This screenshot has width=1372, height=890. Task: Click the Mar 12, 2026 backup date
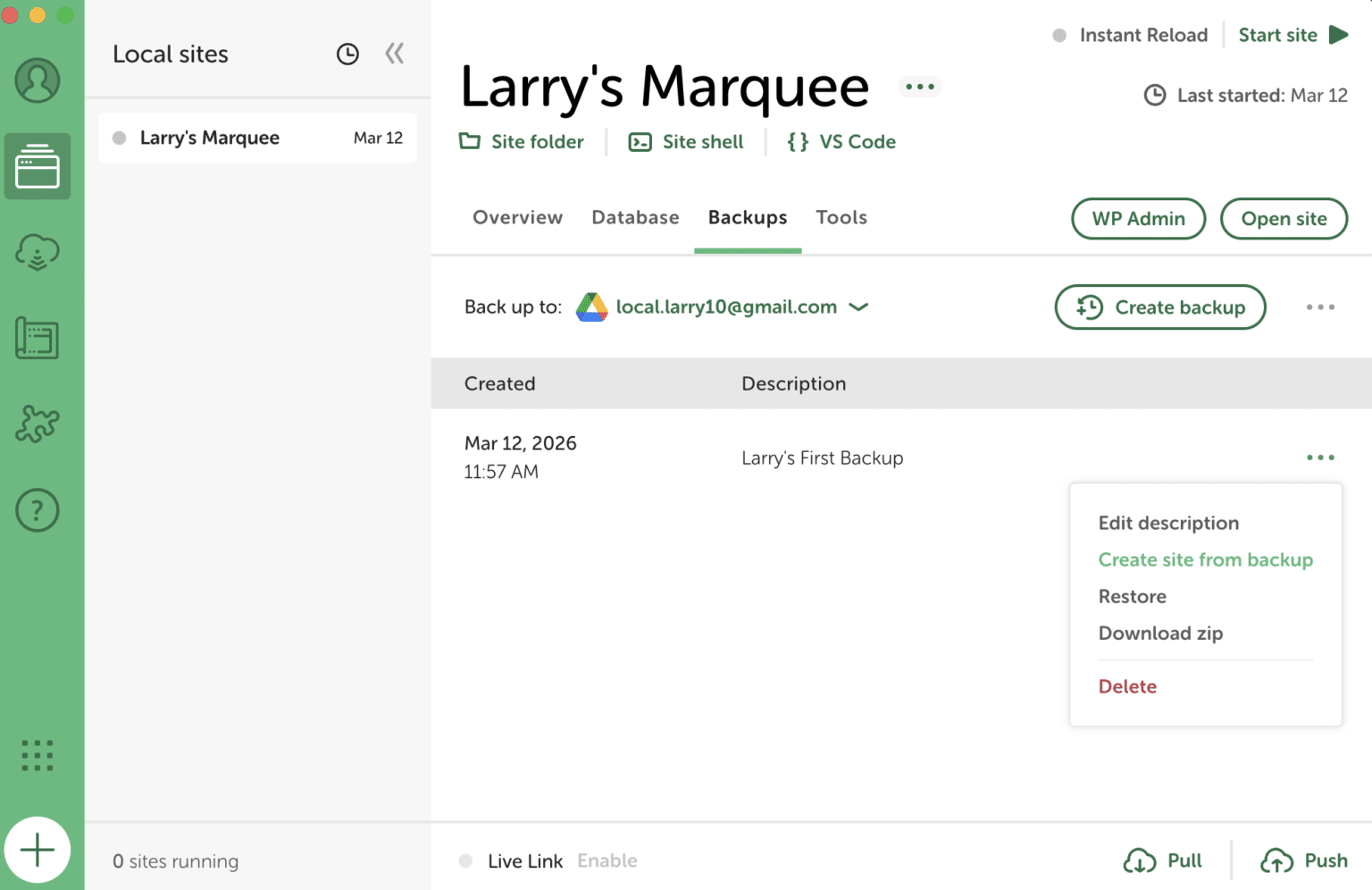point(521,443)
